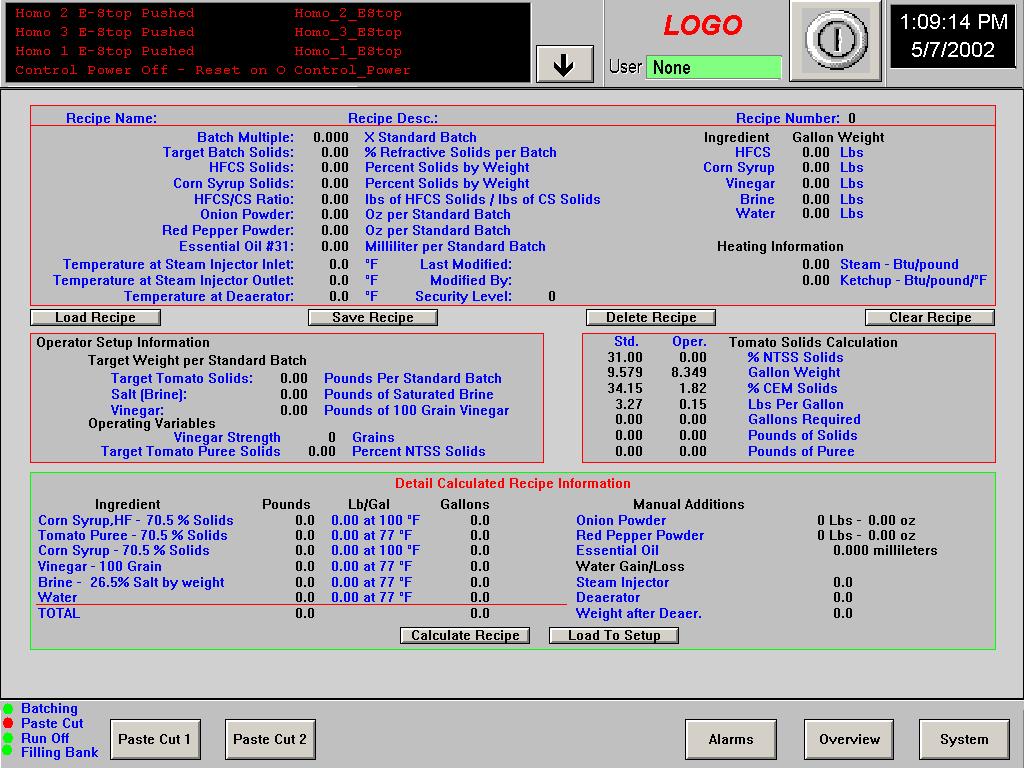Viewport: 1024px width, 768px height.
Task: Click the User field showing None
Action: click(x=714, y=67)
